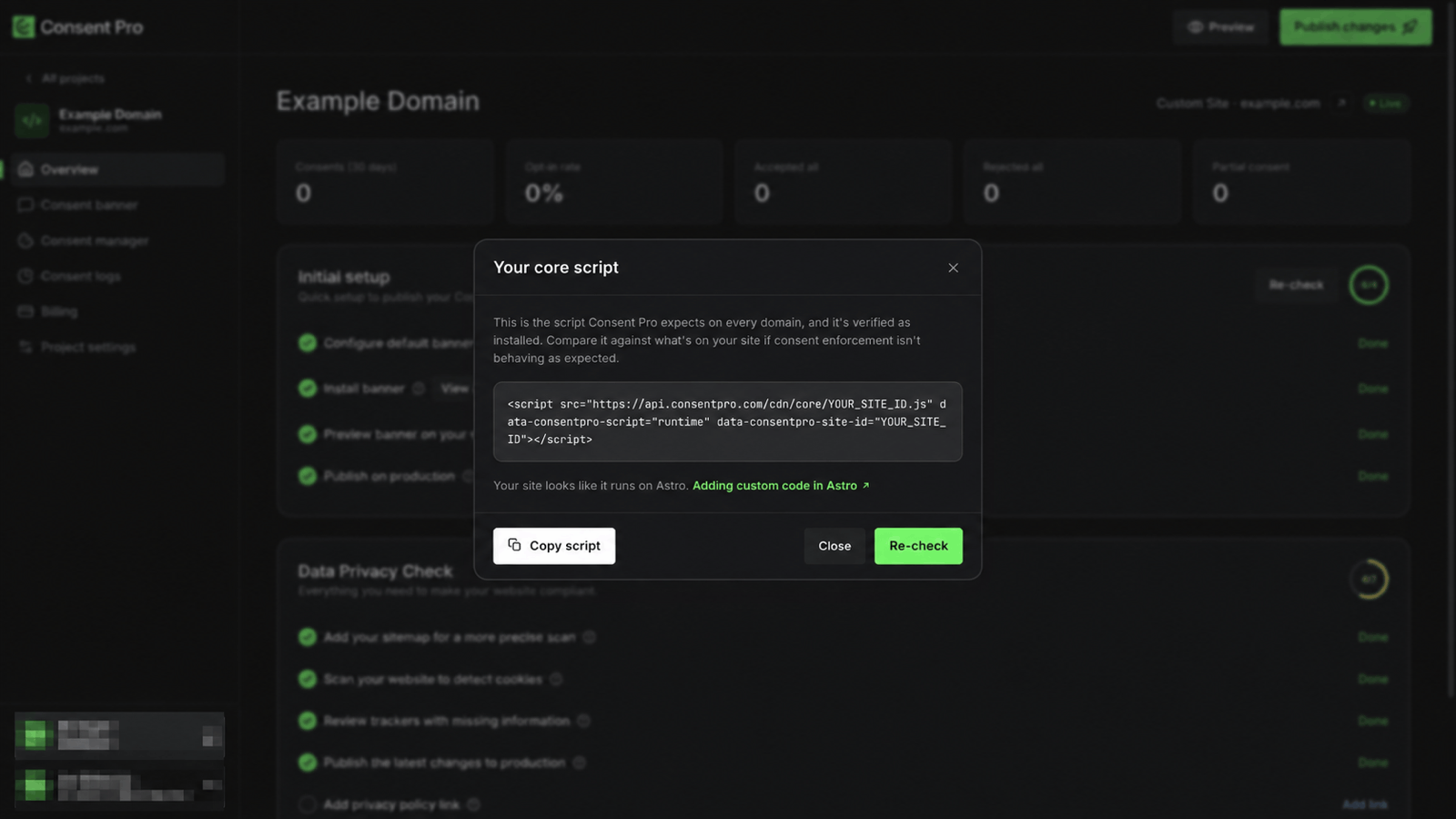Image resolution: width=1456 pixels, height=819 pixels.
Task: Click the Data Privacy Check progress ring
Action: pos(1369,579)
